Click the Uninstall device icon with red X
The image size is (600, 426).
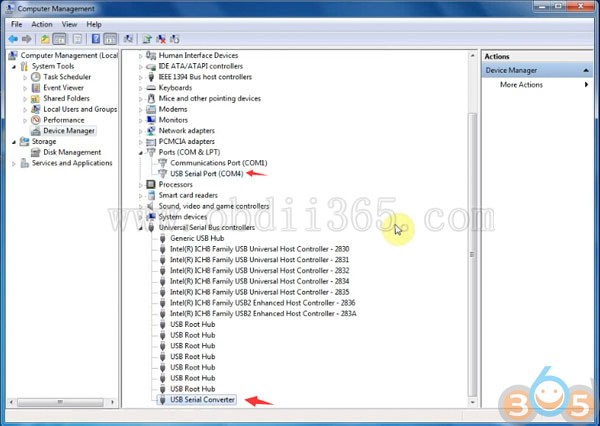(161, 39)
